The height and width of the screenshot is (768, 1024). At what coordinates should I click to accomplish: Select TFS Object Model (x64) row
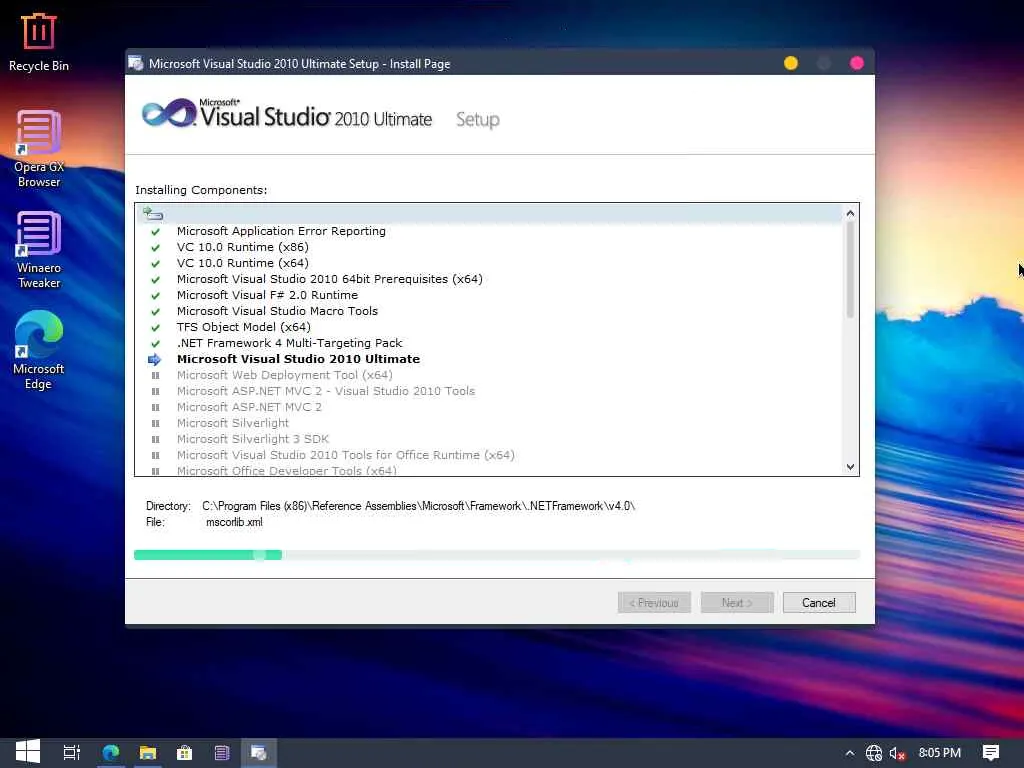[243, 327]
